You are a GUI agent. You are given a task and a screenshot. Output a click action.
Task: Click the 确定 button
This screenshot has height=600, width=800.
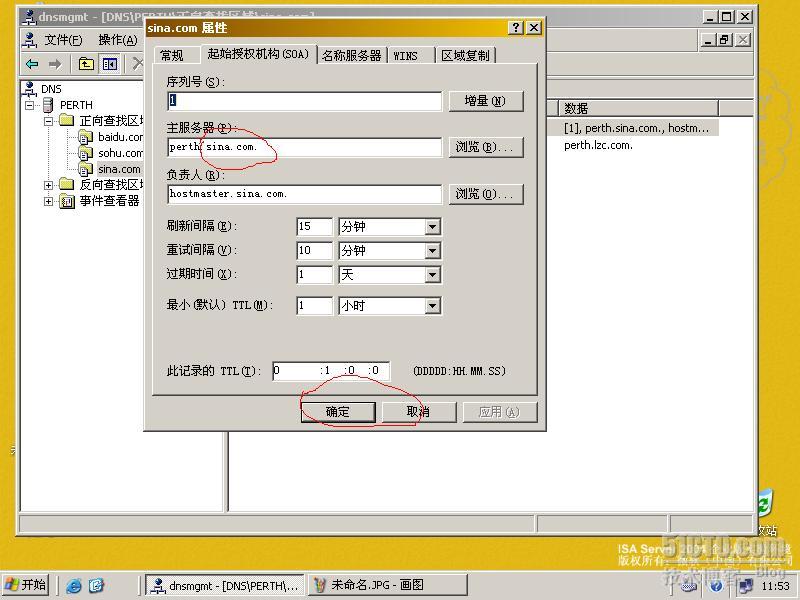338,412
